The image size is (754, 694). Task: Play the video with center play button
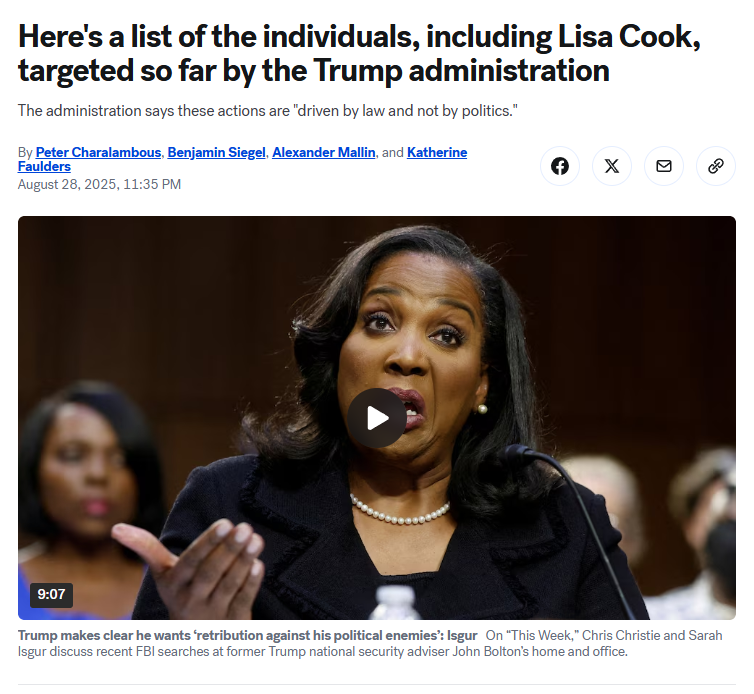click(x=377, y=418)
